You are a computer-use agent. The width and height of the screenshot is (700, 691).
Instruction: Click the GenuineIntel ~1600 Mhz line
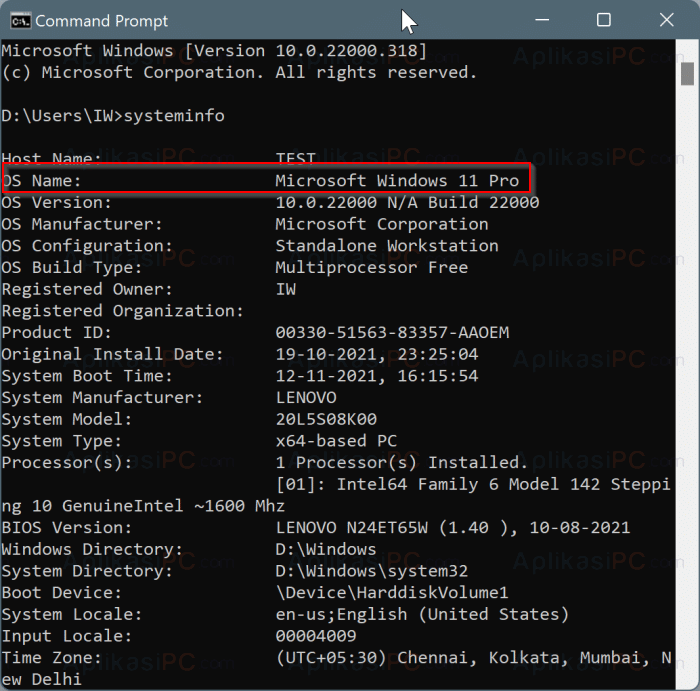(x=143, y=507)
